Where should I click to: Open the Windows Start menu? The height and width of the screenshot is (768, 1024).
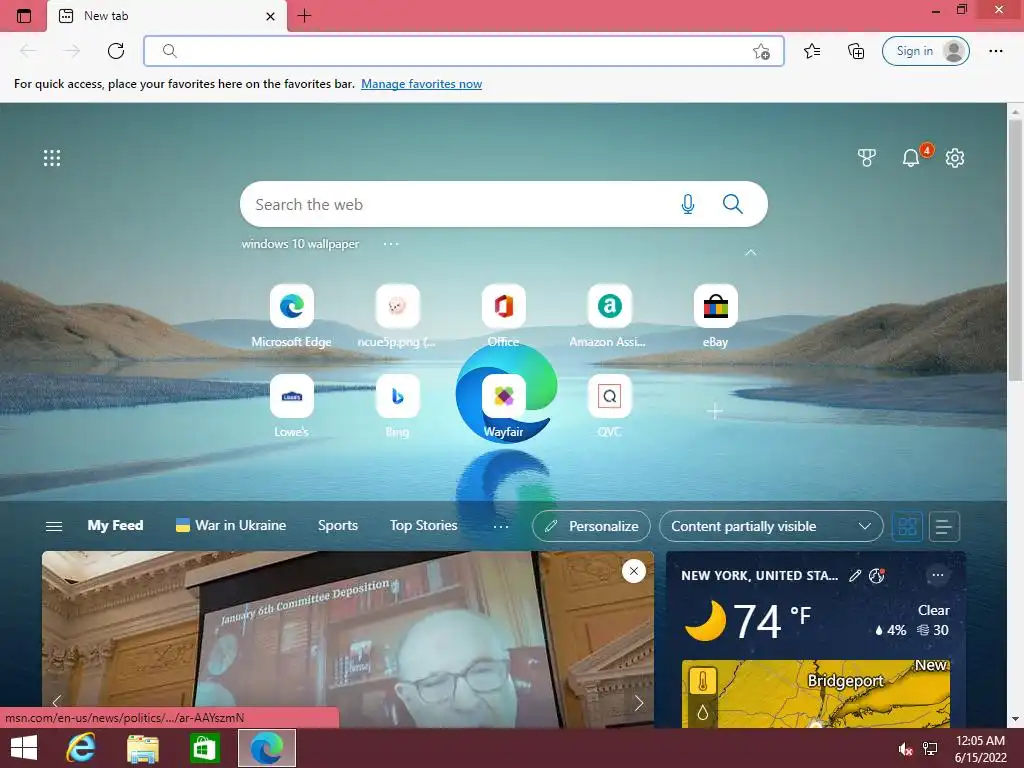point(24,748)
